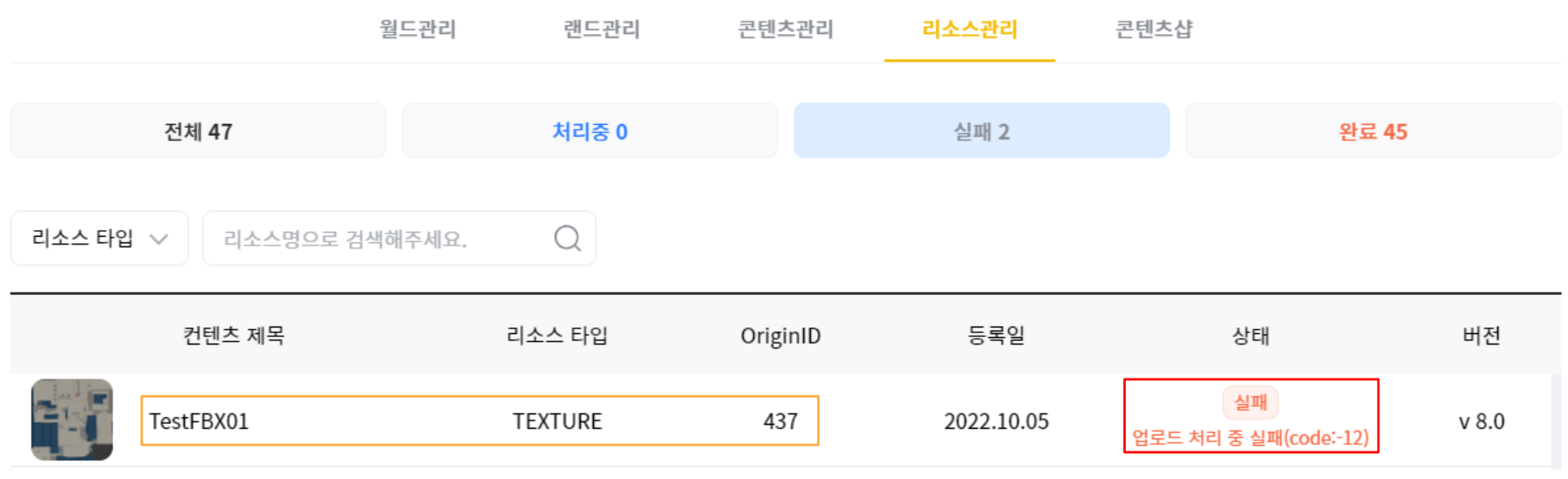Click the red 실패 status badge

coord(1251,403)
